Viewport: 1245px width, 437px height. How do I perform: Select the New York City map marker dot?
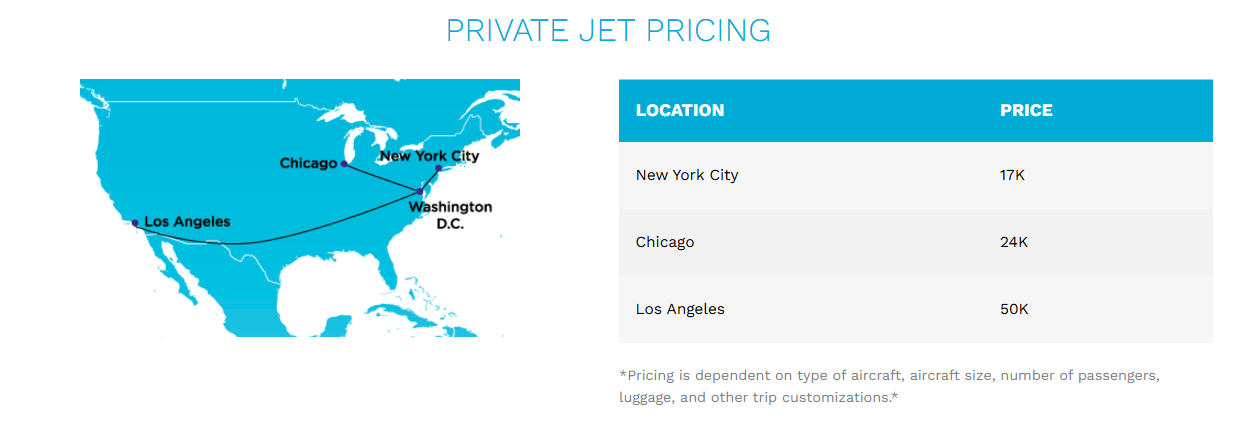[x=438, y=168]
